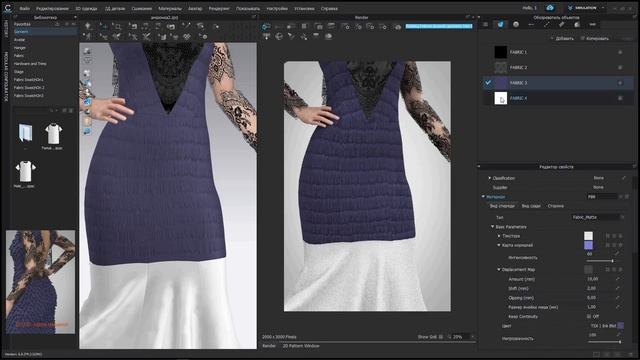Open the Рендеринг menu

219,8
